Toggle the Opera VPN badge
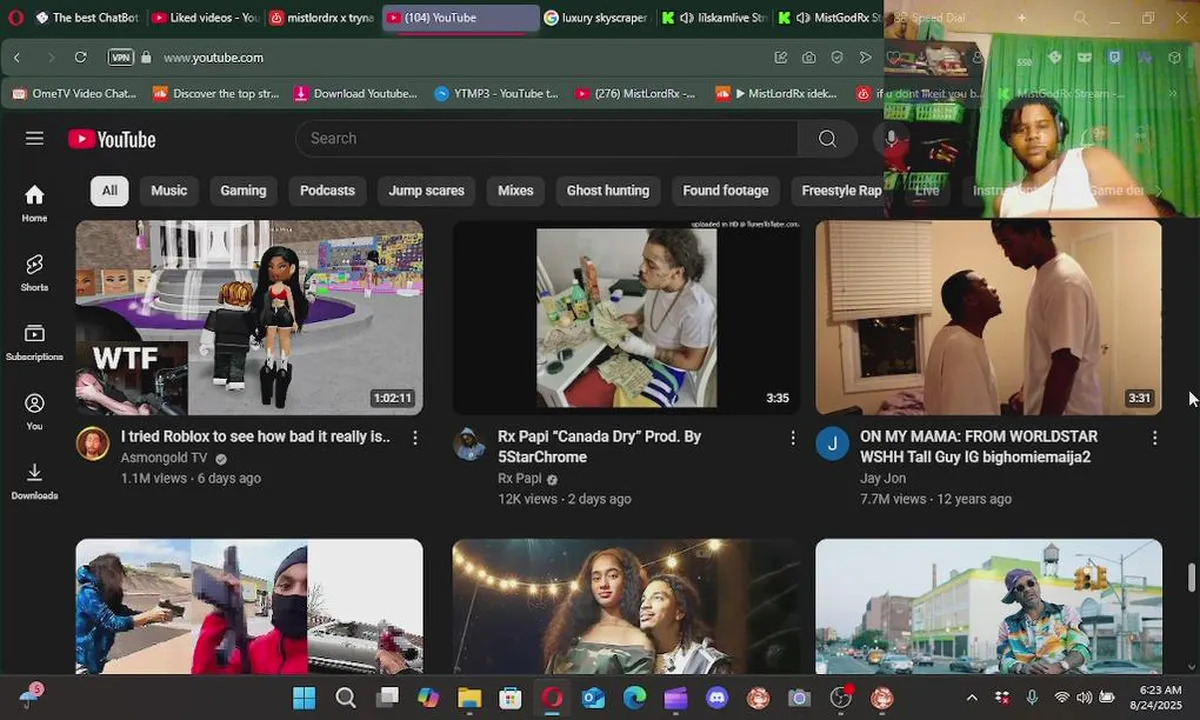Viewport: 1200px width, 720px height. (x=121, y=58)
